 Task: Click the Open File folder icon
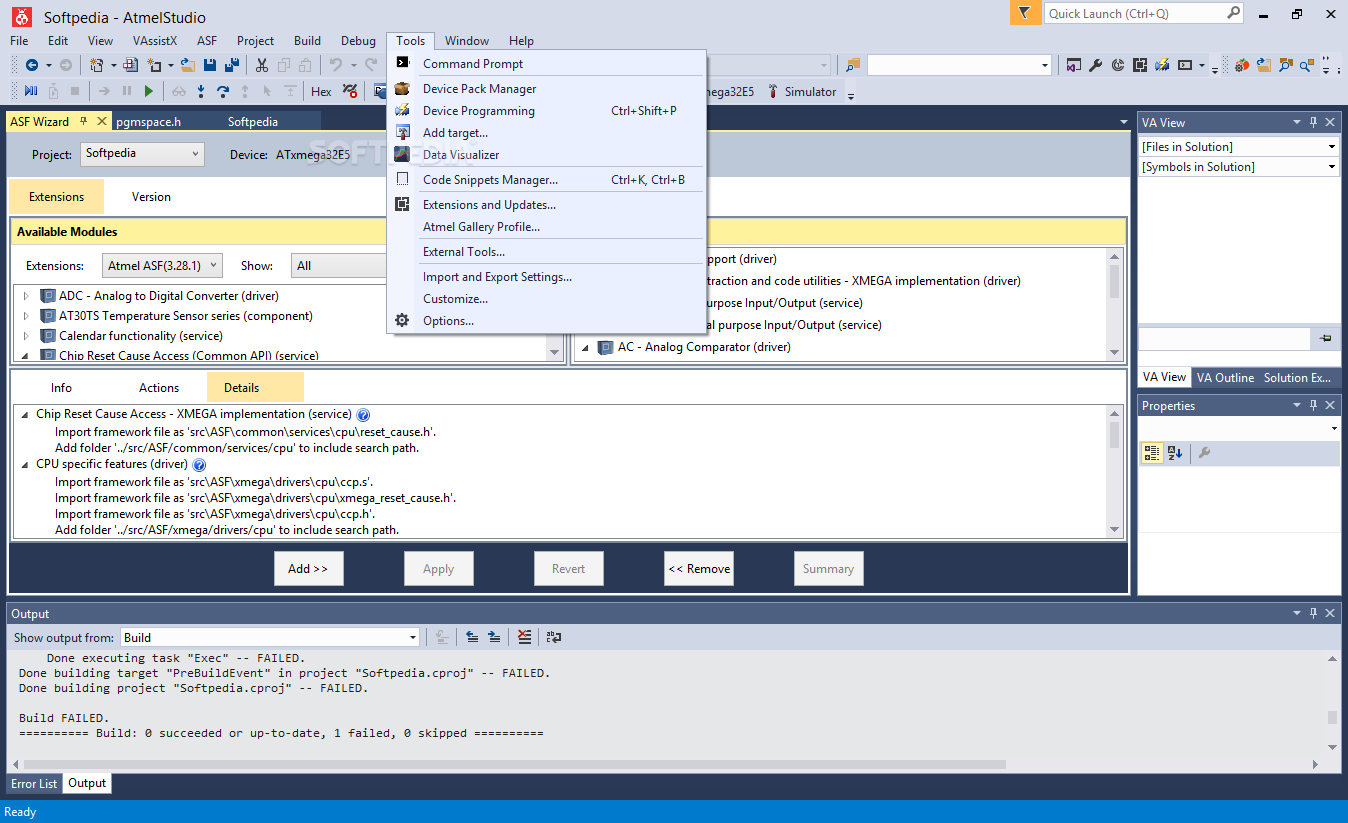(188, 65)
